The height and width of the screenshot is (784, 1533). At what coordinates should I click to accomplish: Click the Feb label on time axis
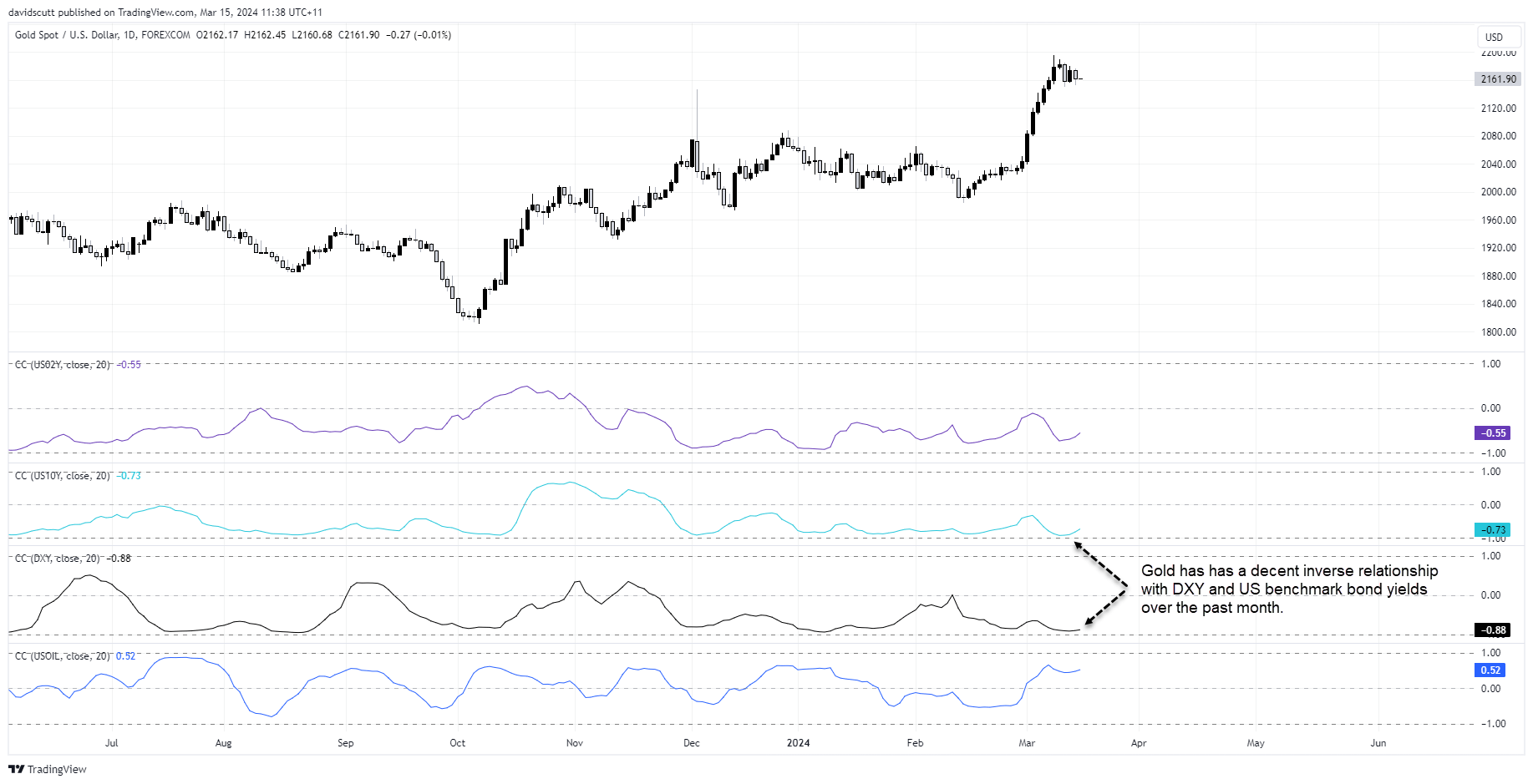(x=916, y=743)
